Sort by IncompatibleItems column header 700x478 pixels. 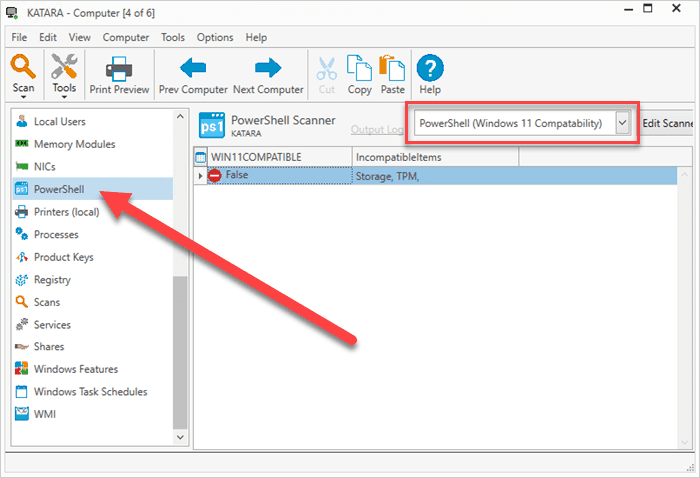[x=435, y=157]
